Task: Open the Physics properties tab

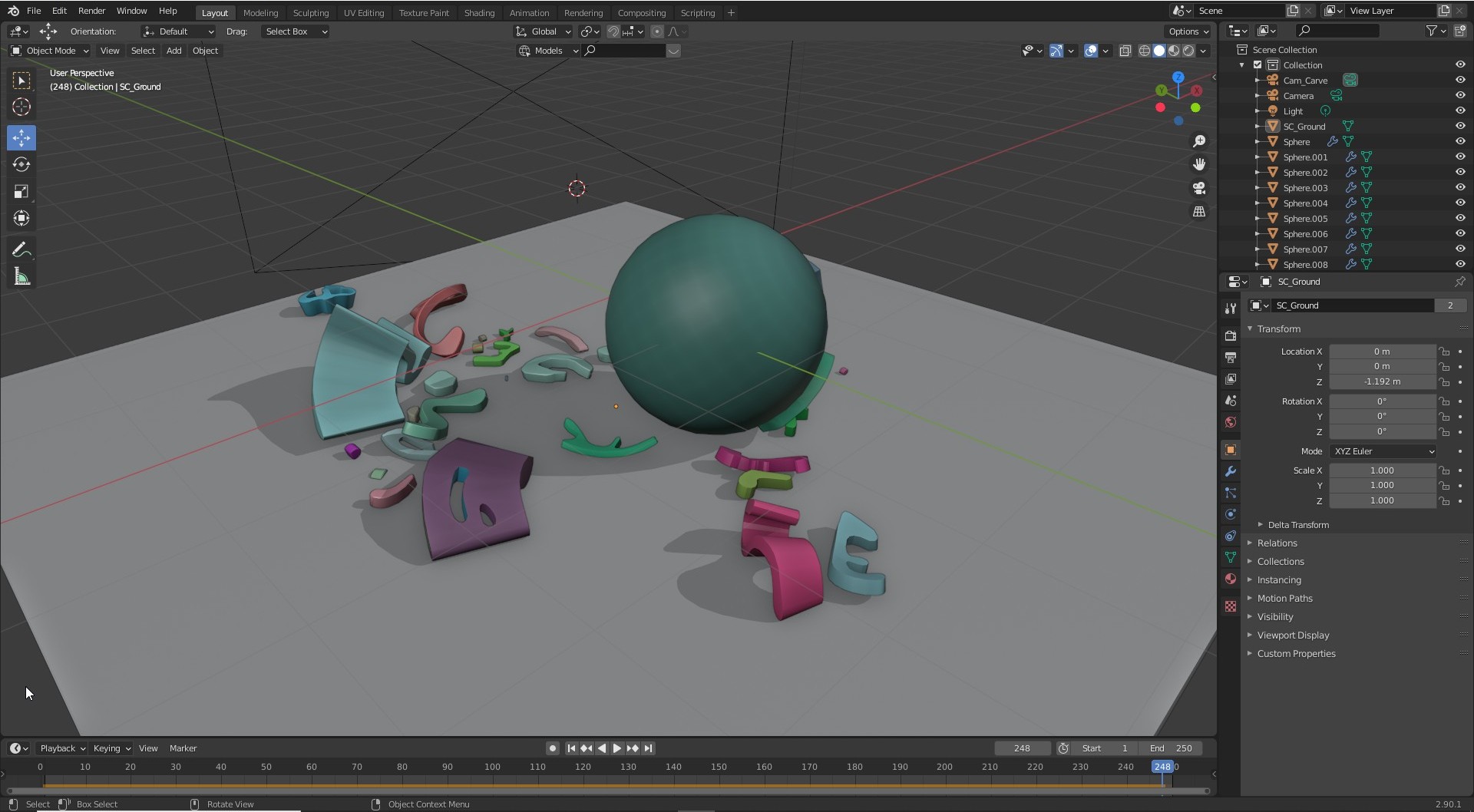Action: [1231, 514]
